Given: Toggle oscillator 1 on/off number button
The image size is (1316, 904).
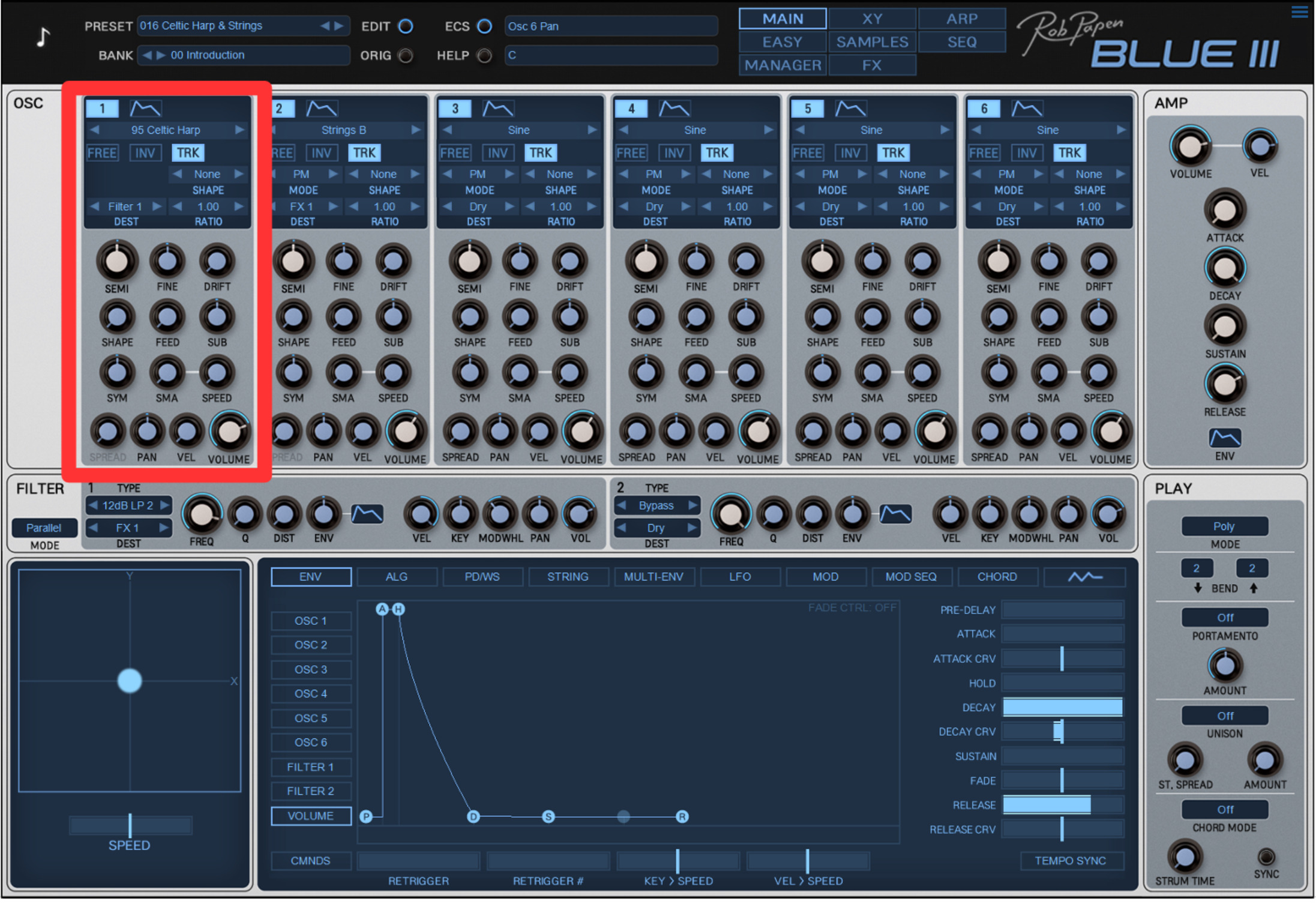Looking at the screenshot, I should pos(103,109).
